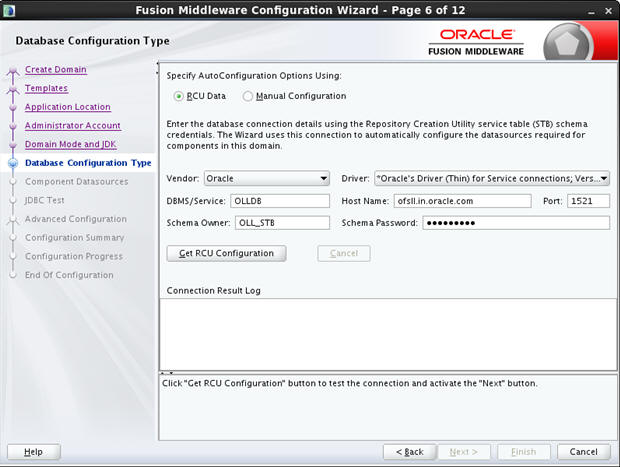Open the Administrator Account step
Viewport: 620px width, 467px height.
(x=73, y=125)
